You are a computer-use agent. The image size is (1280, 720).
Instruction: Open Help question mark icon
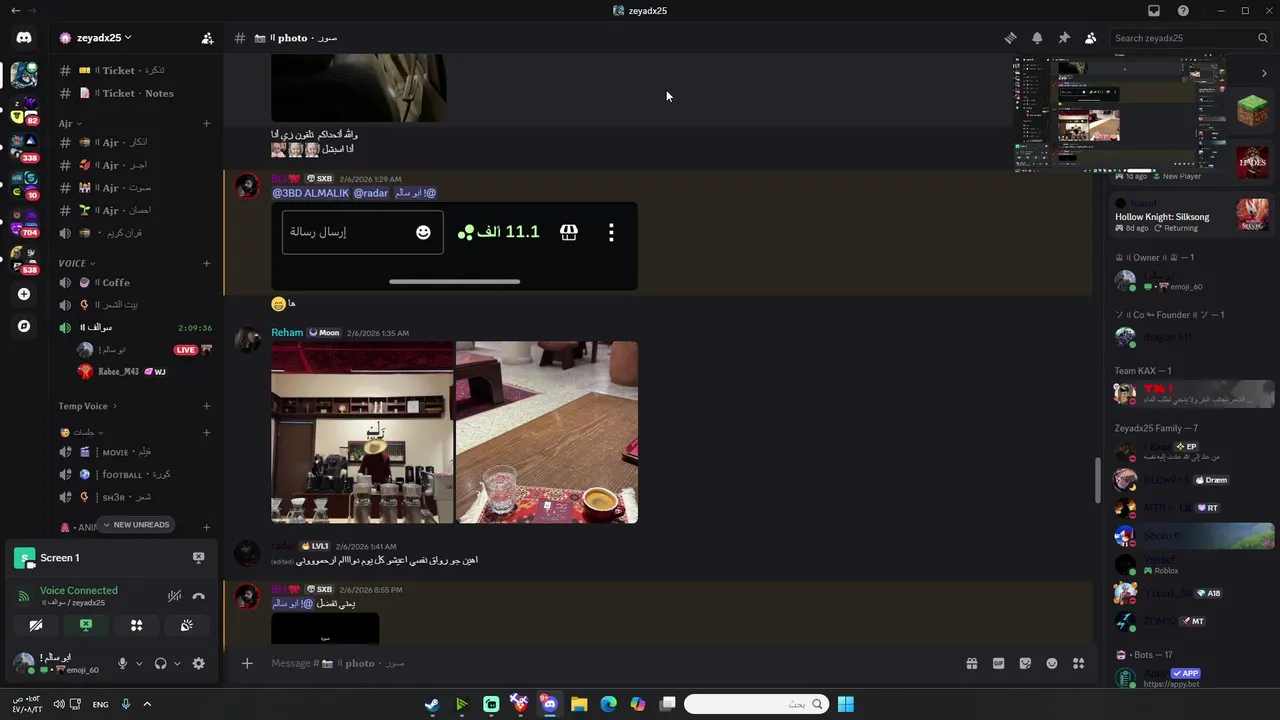[1183, 11]
